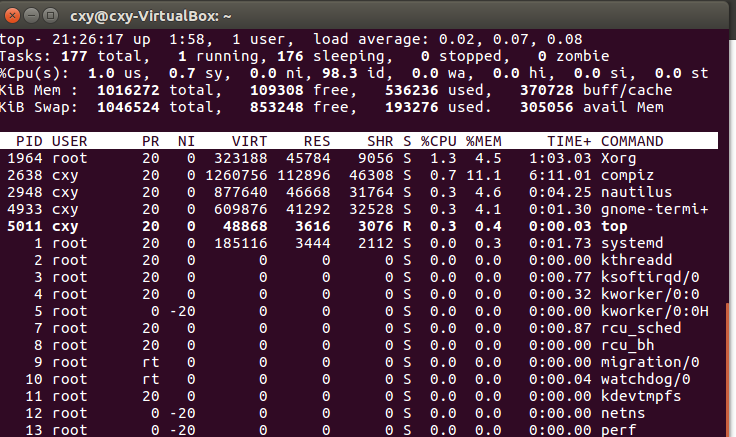Click the SHR column header
Screen dimensions: 736x437
coord(380,141)
